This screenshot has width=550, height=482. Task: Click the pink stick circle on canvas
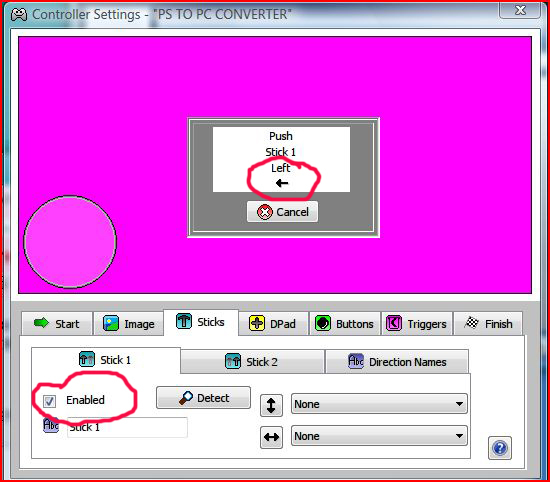tap(70, 242)
